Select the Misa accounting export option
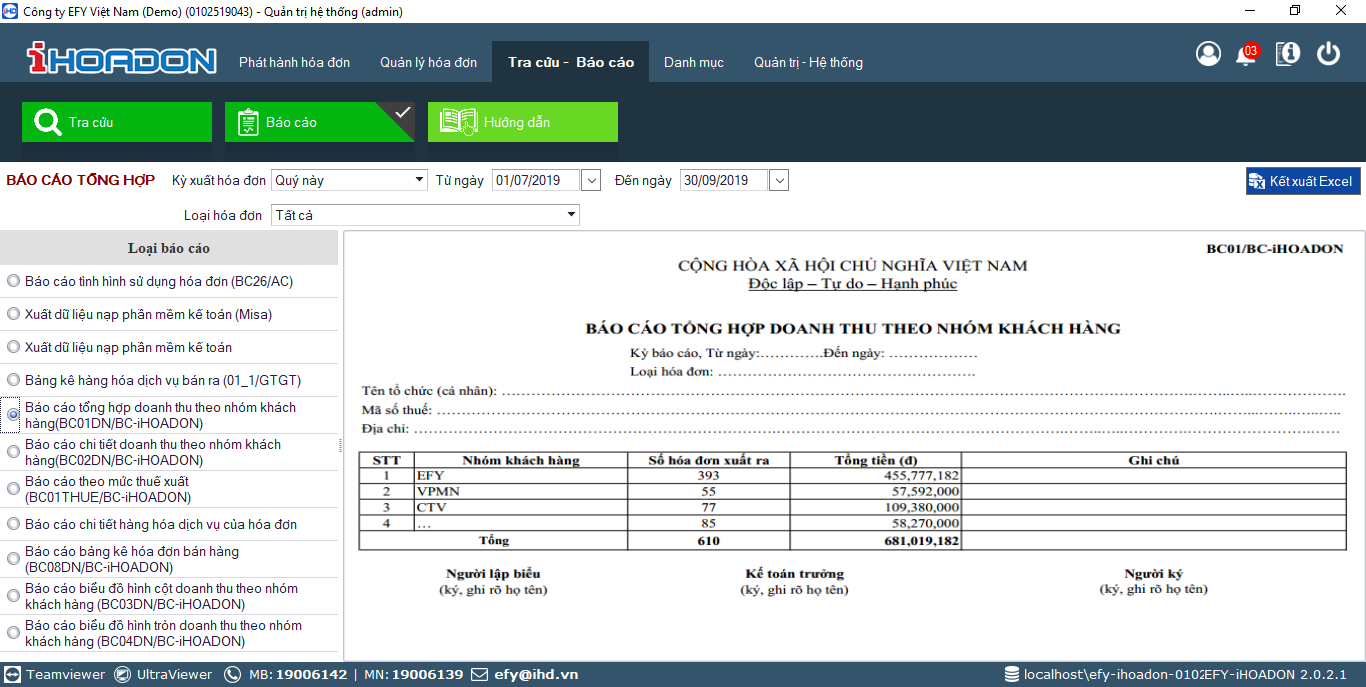This screenshot has width=1366, height=687. pos(14,314)
